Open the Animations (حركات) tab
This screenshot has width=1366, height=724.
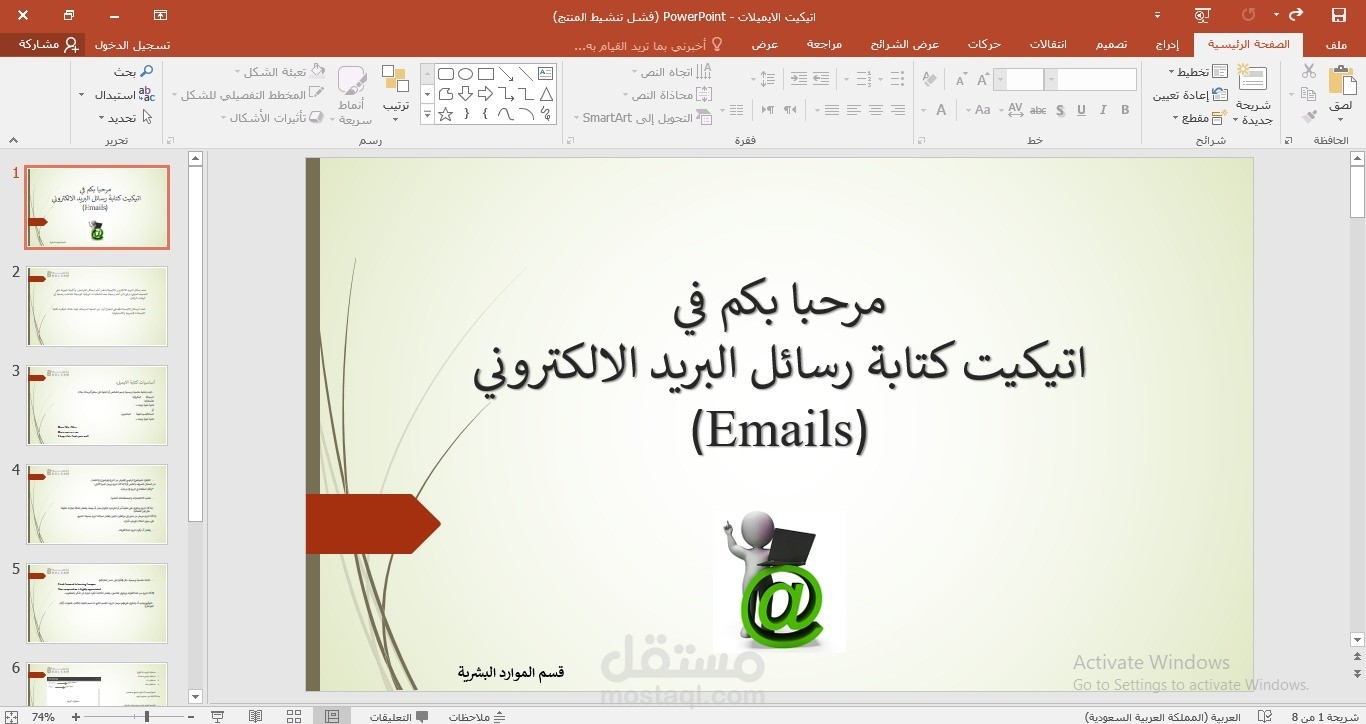point(984,45)
